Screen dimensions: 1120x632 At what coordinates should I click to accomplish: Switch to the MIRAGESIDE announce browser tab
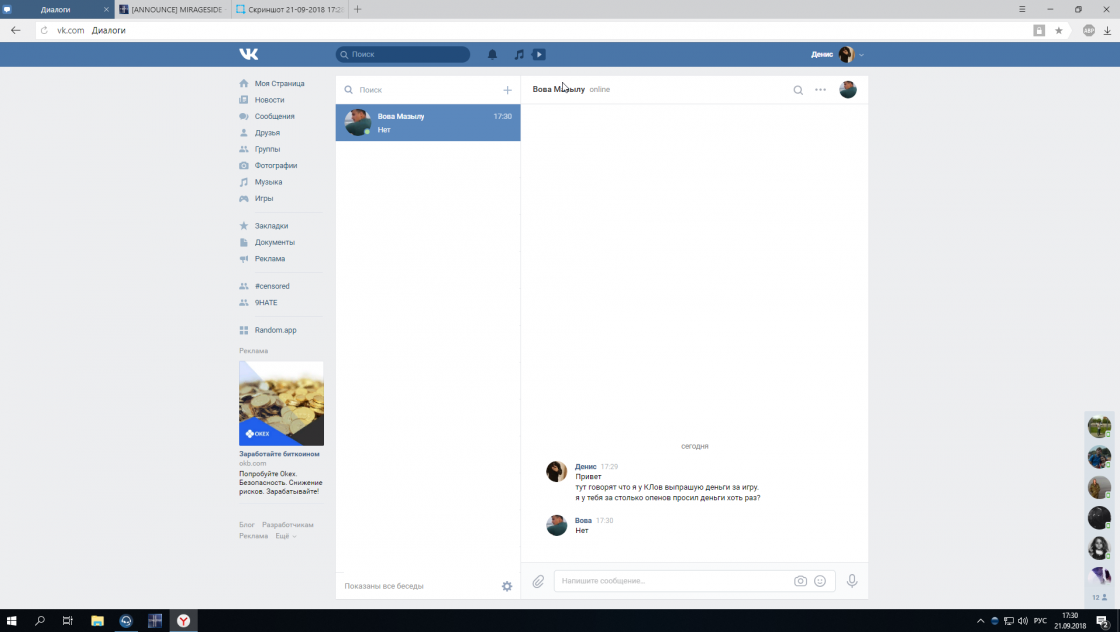[170, 9]
